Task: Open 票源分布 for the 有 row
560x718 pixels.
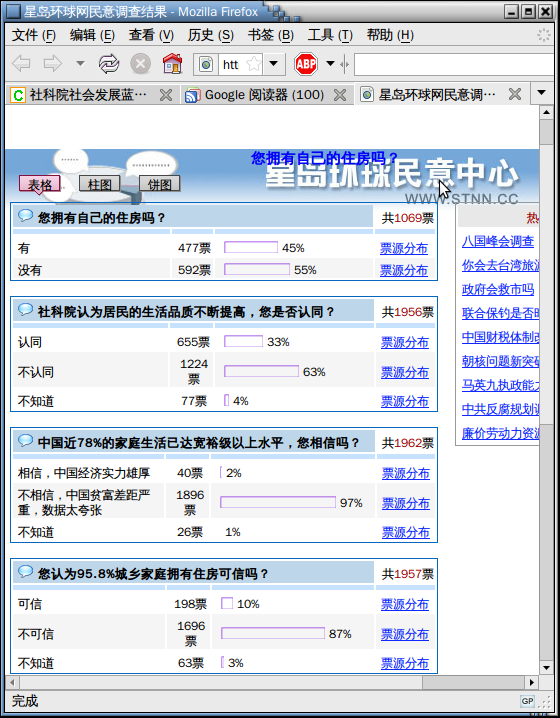Action: [x=404, y=248]
